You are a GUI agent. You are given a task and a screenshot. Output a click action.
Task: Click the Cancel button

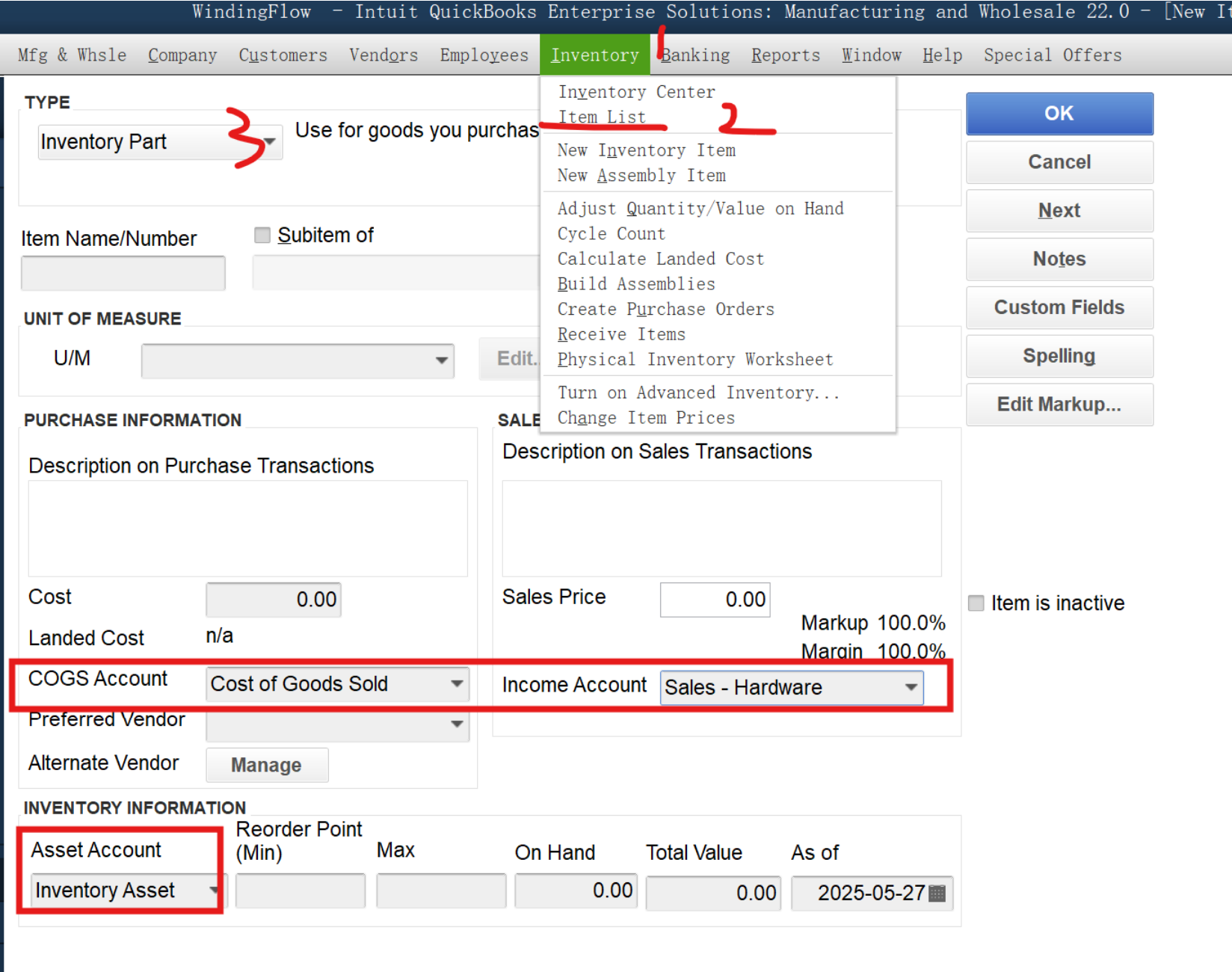(x=1059, y=162)
